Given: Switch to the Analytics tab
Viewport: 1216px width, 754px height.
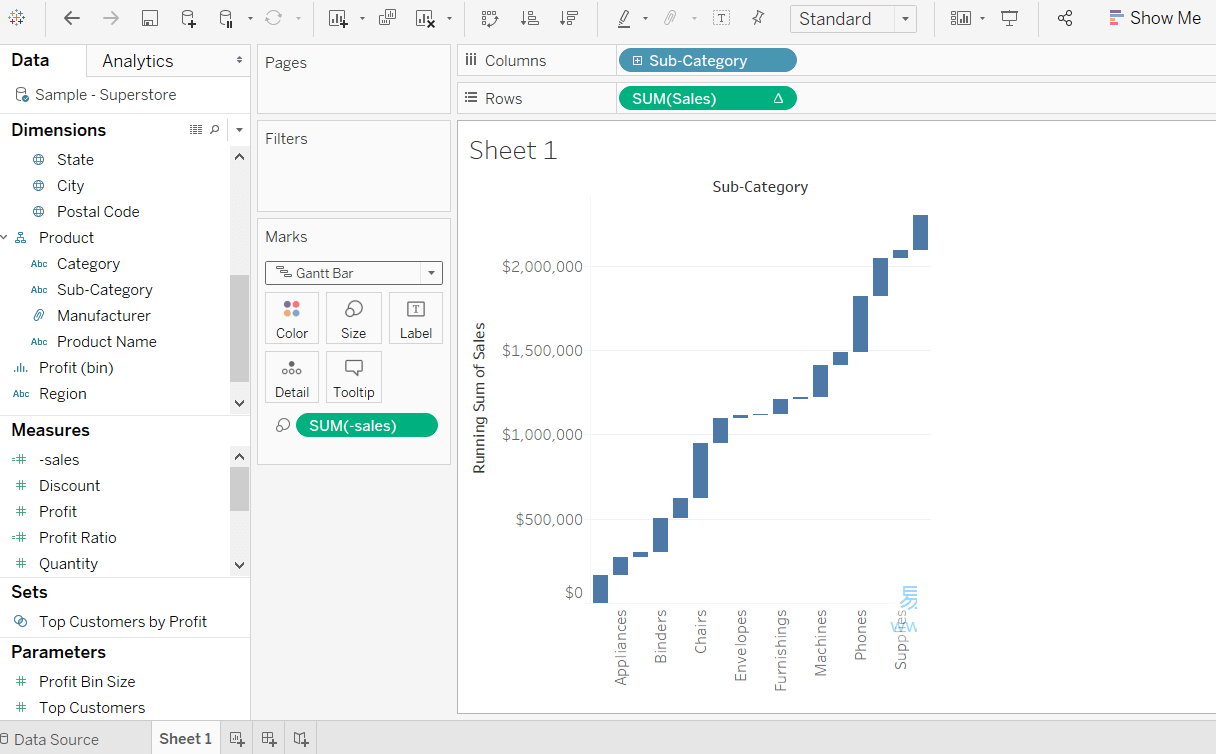Looking at the screenshot, I should [x=138, y=61].
